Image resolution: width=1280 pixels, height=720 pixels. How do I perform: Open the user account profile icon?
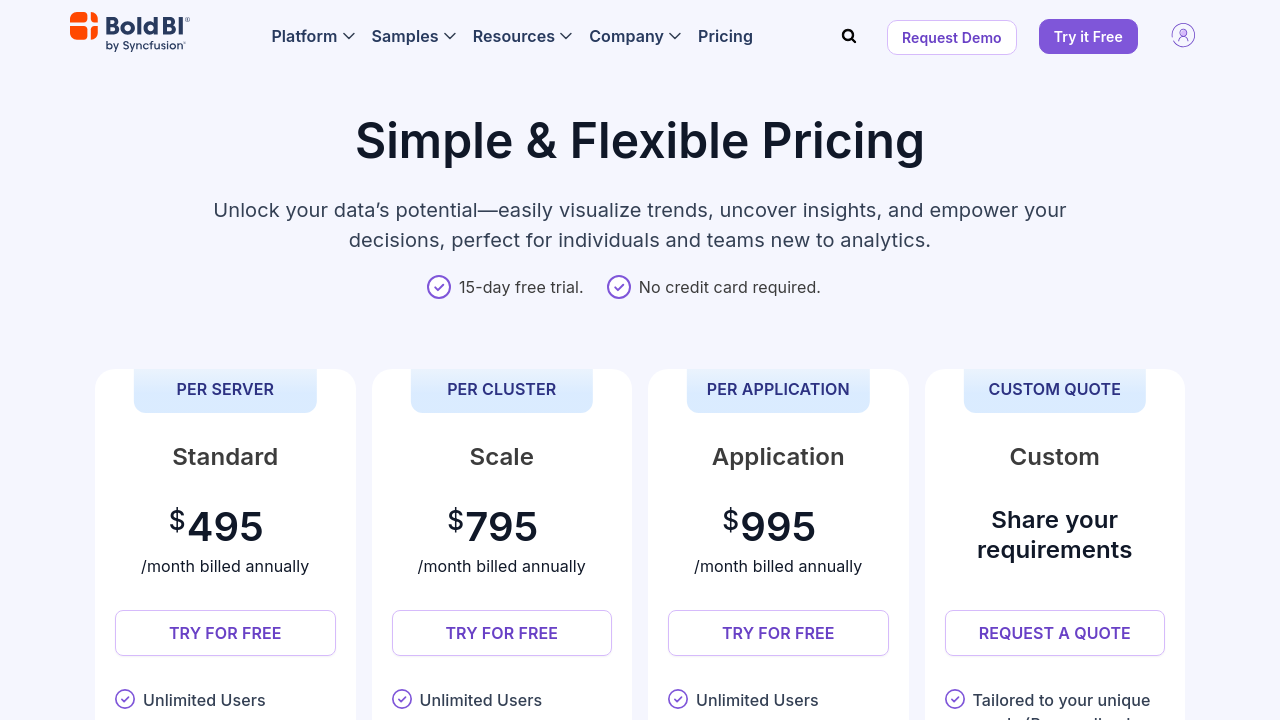coord(1183,36)
